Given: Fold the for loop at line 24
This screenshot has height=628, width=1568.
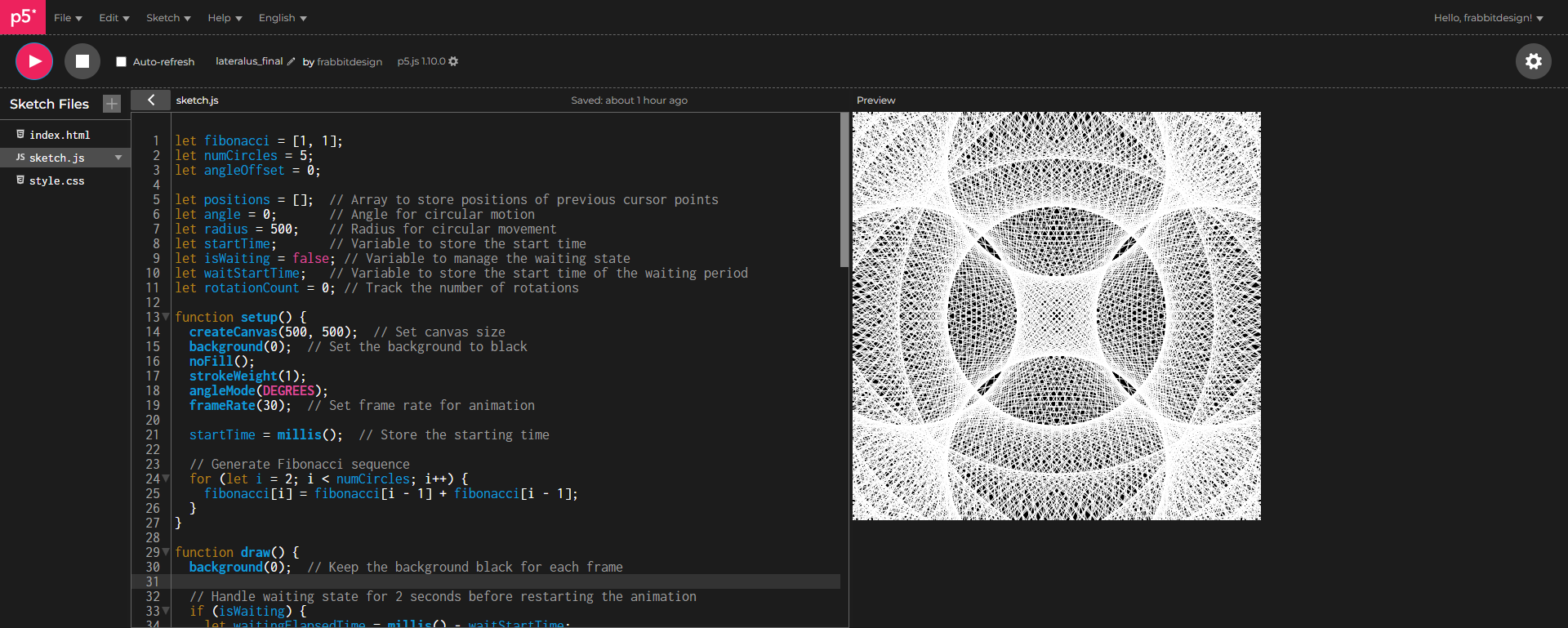Looking at the screenshot, I should coord(166,479).
